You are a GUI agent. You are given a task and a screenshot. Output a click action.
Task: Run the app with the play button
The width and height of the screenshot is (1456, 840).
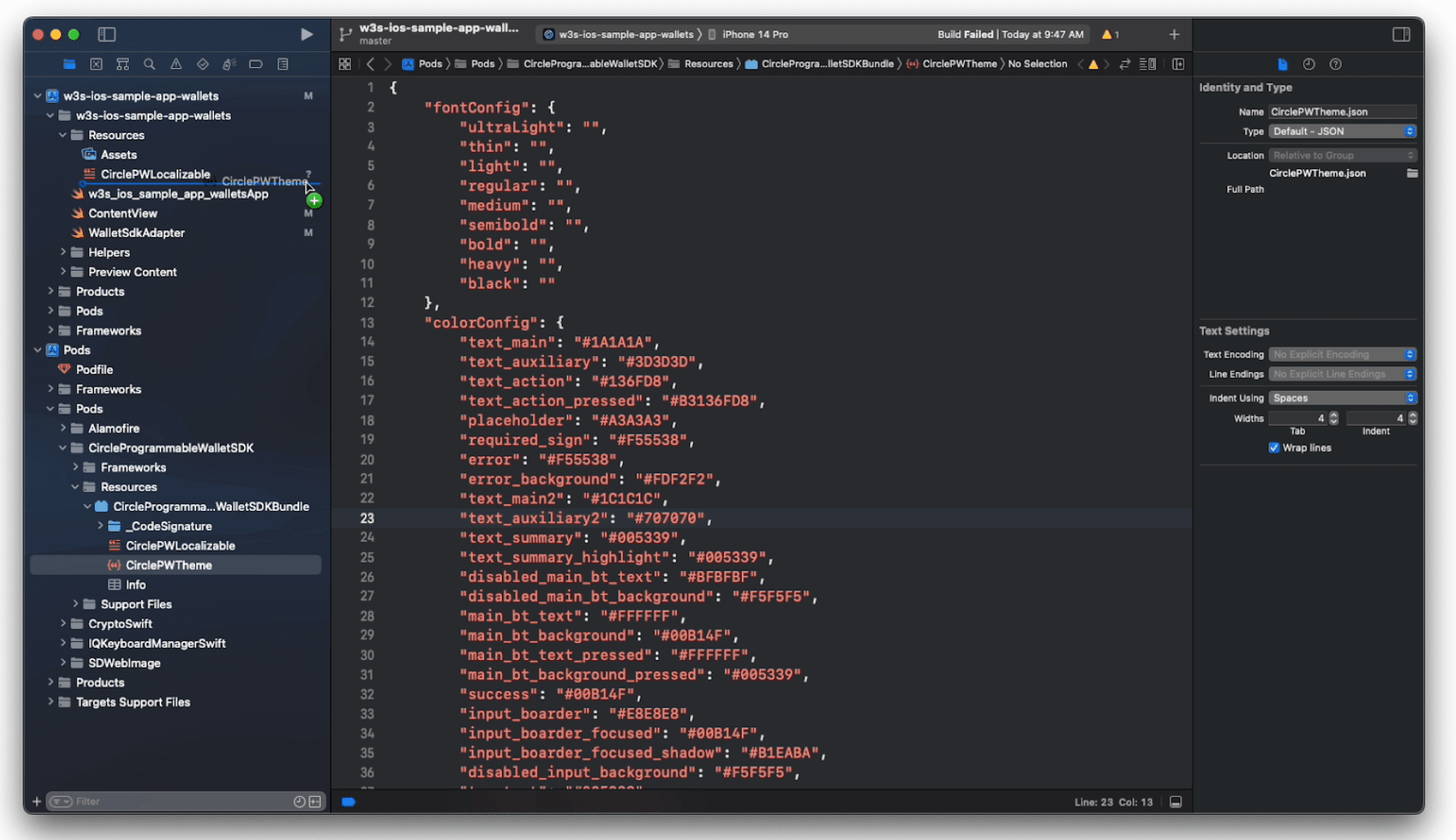[306, 34]
